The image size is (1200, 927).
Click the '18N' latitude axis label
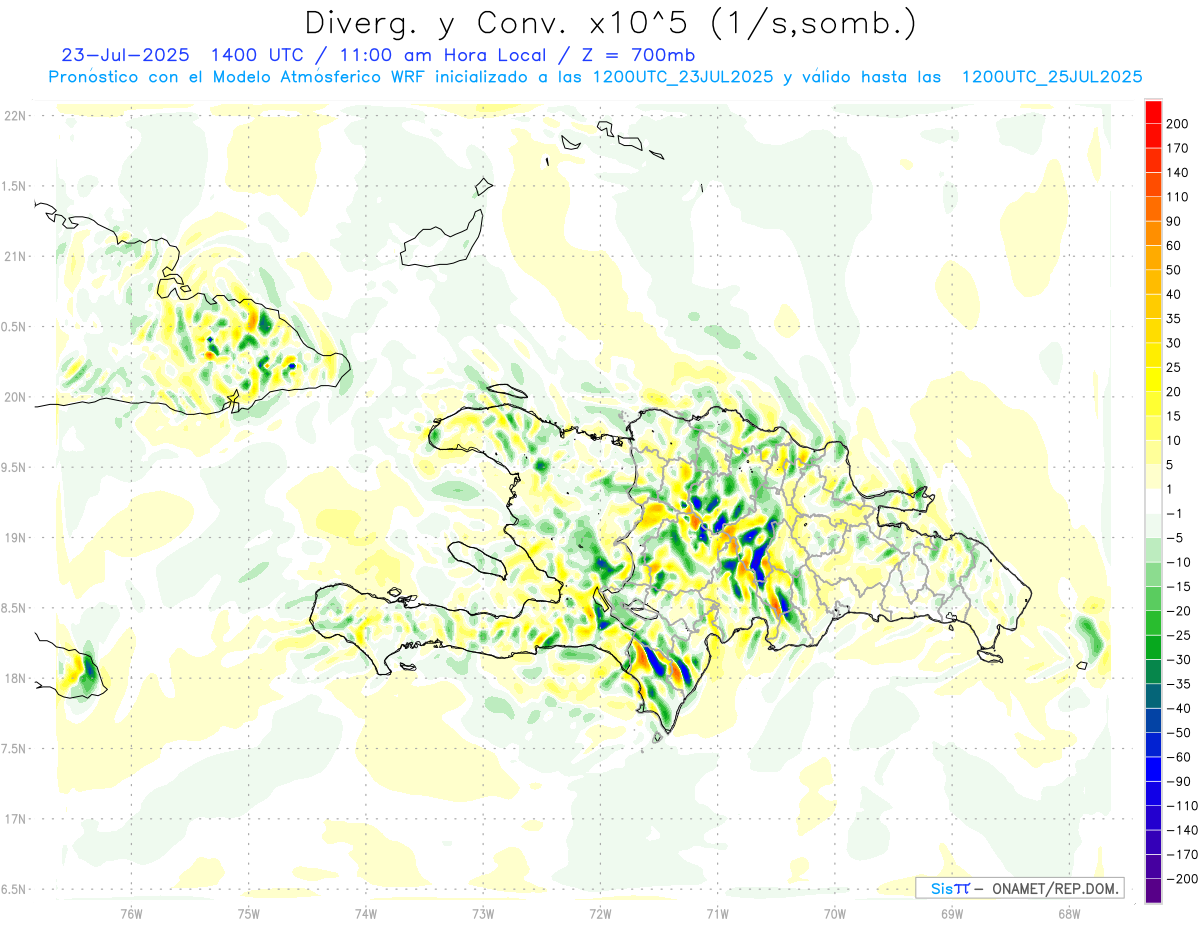point(14,679)
